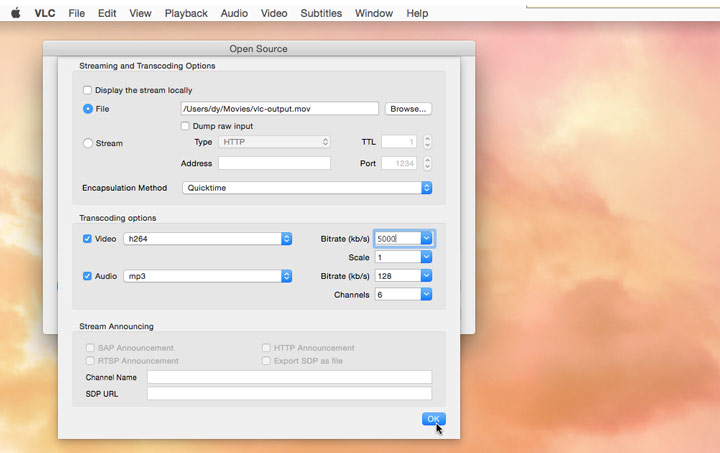
Task: Open the VLC application menu
Action: (x=45, y=13)
